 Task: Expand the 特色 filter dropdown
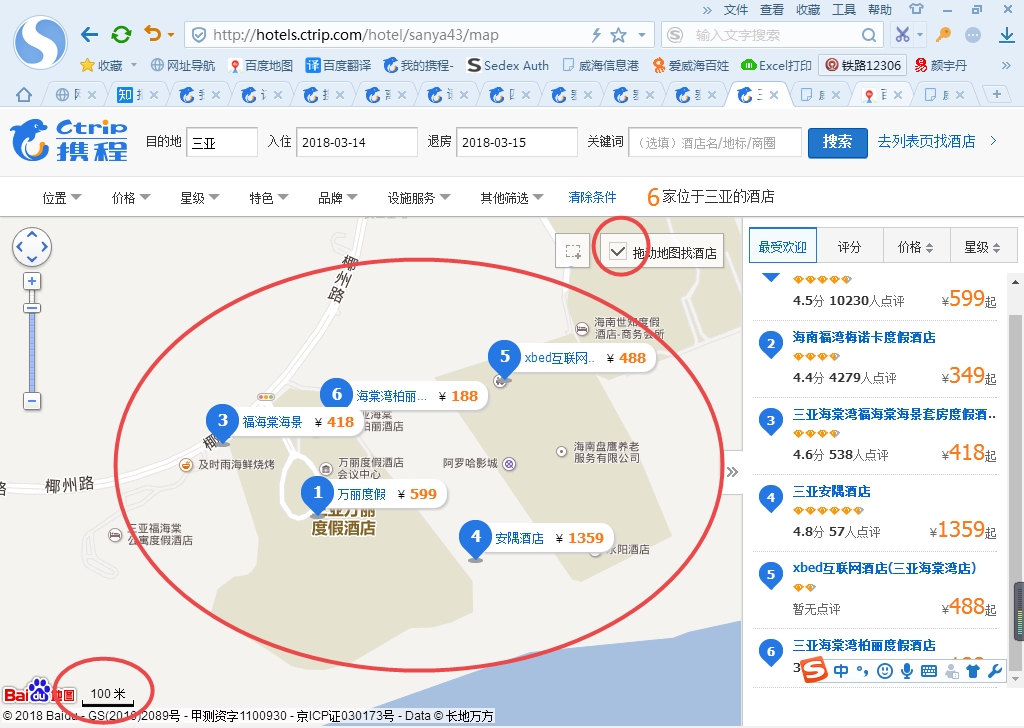point(268,197)
